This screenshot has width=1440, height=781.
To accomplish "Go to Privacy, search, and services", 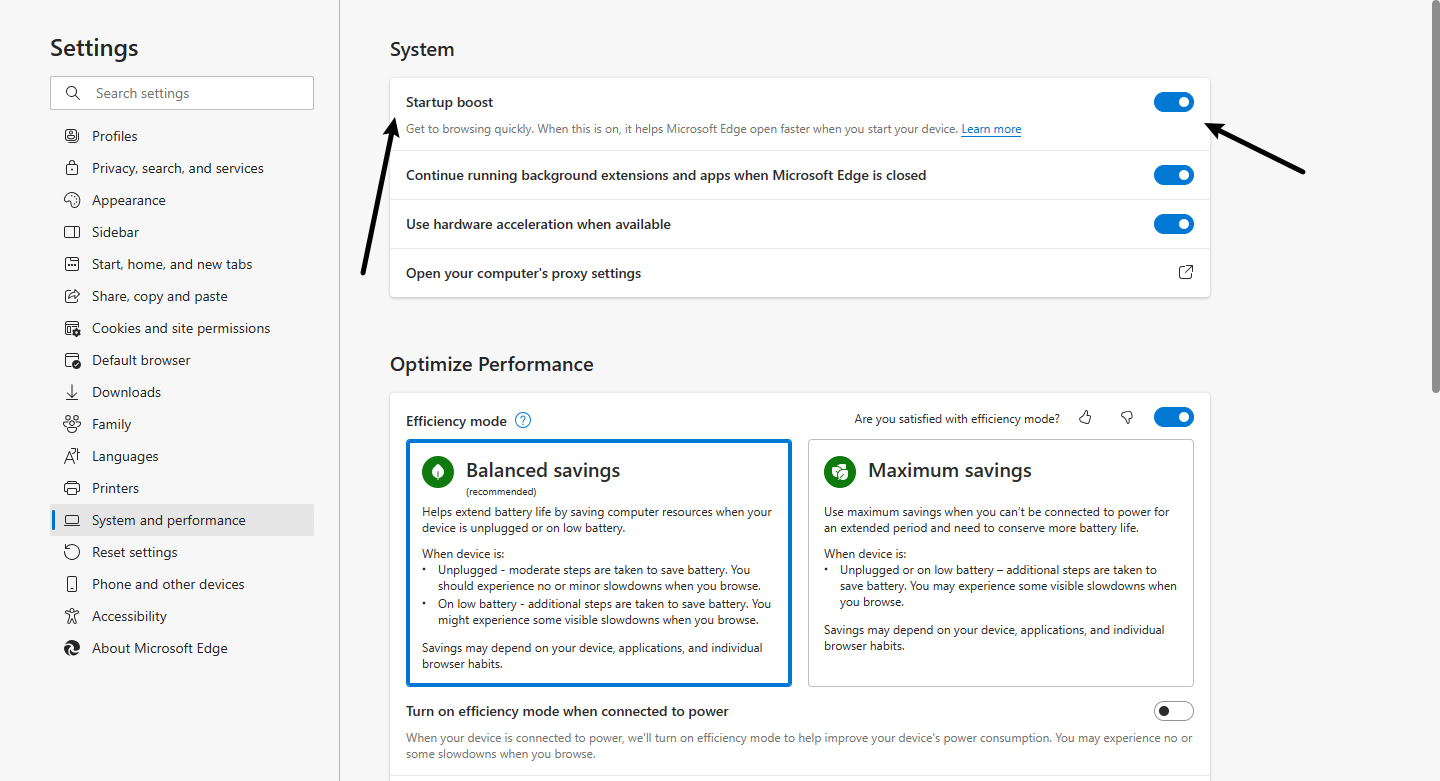I will 182,168.
